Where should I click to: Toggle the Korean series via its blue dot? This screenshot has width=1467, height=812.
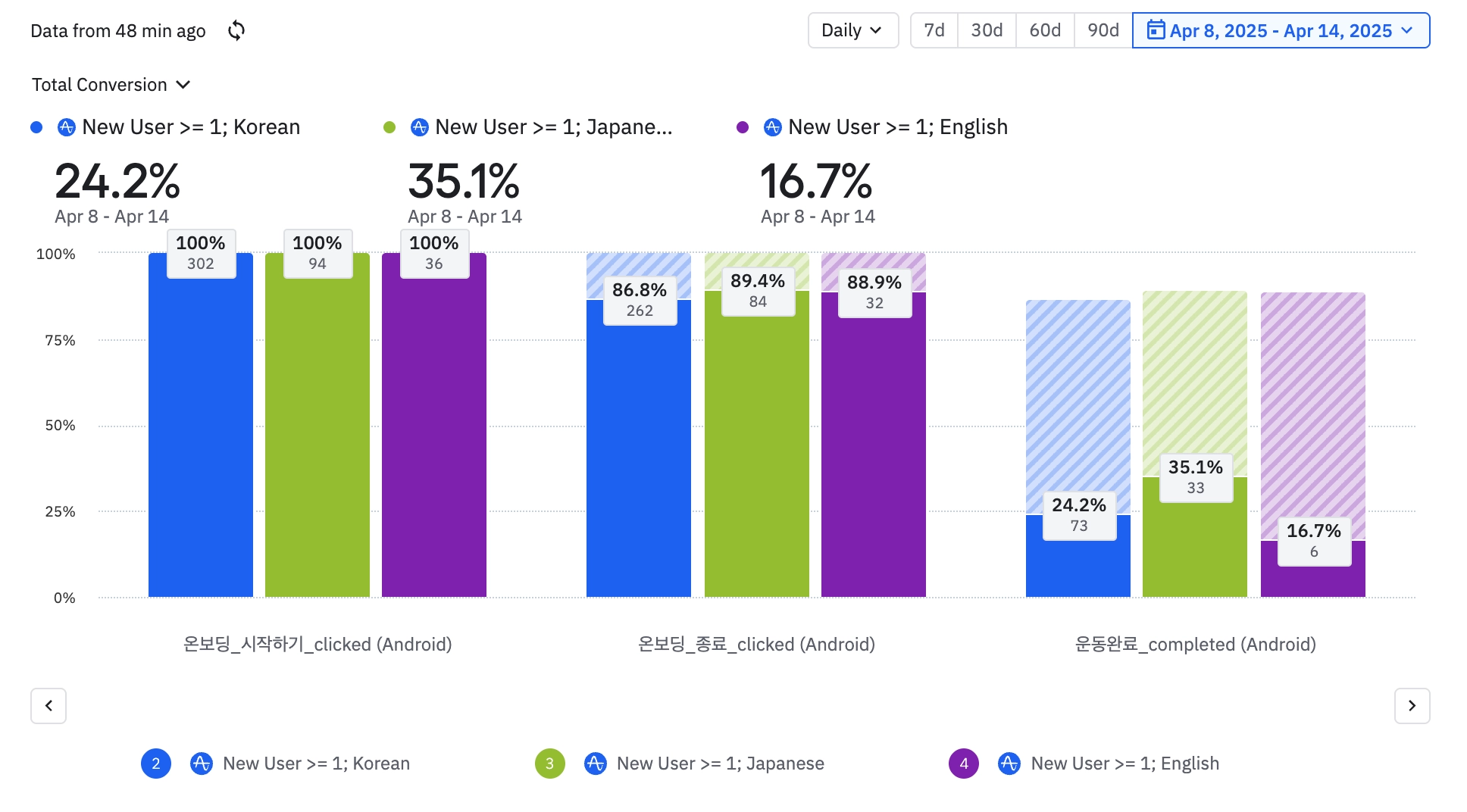click(36, 127)
